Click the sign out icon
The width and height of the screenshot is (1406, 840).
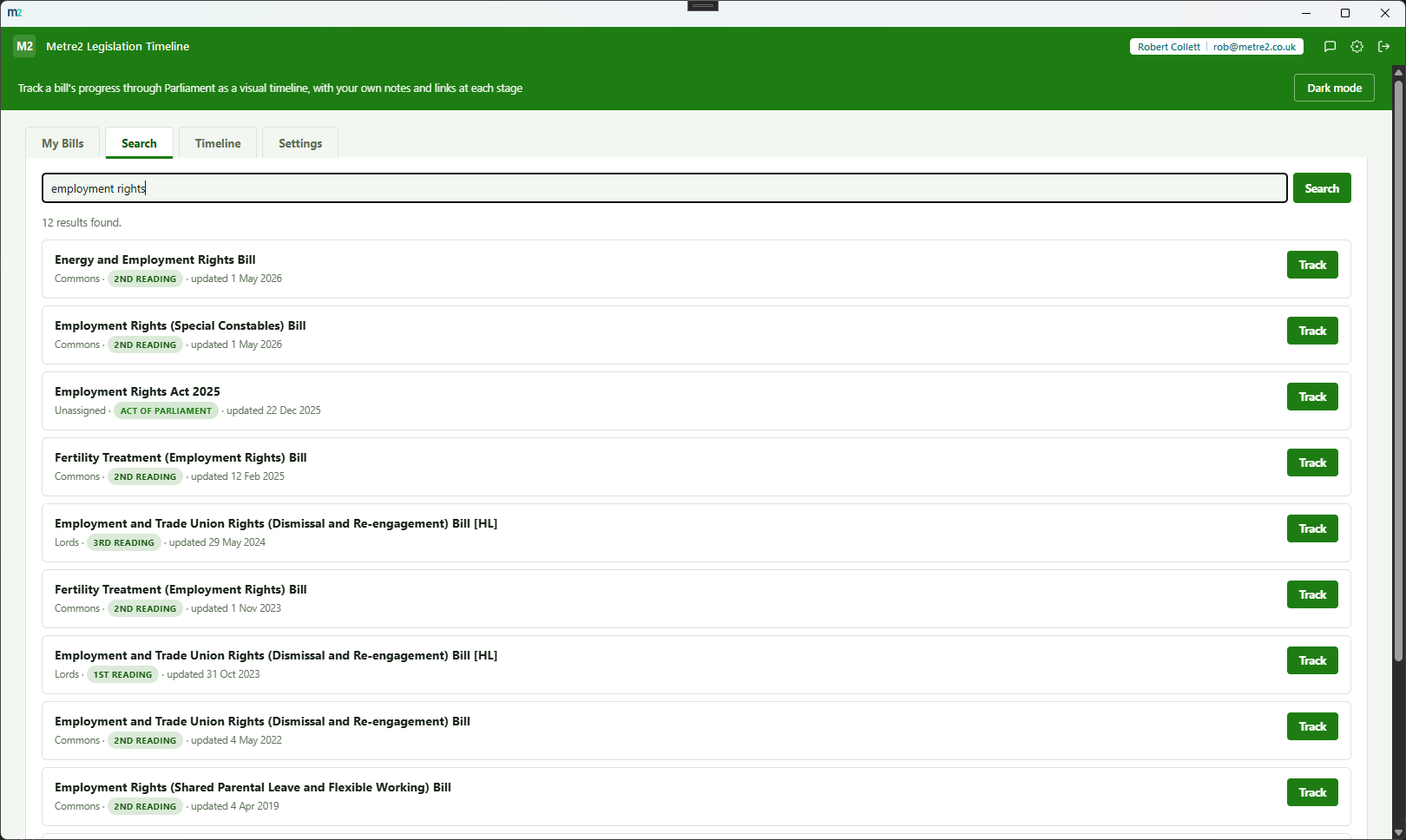point(1384,47)
